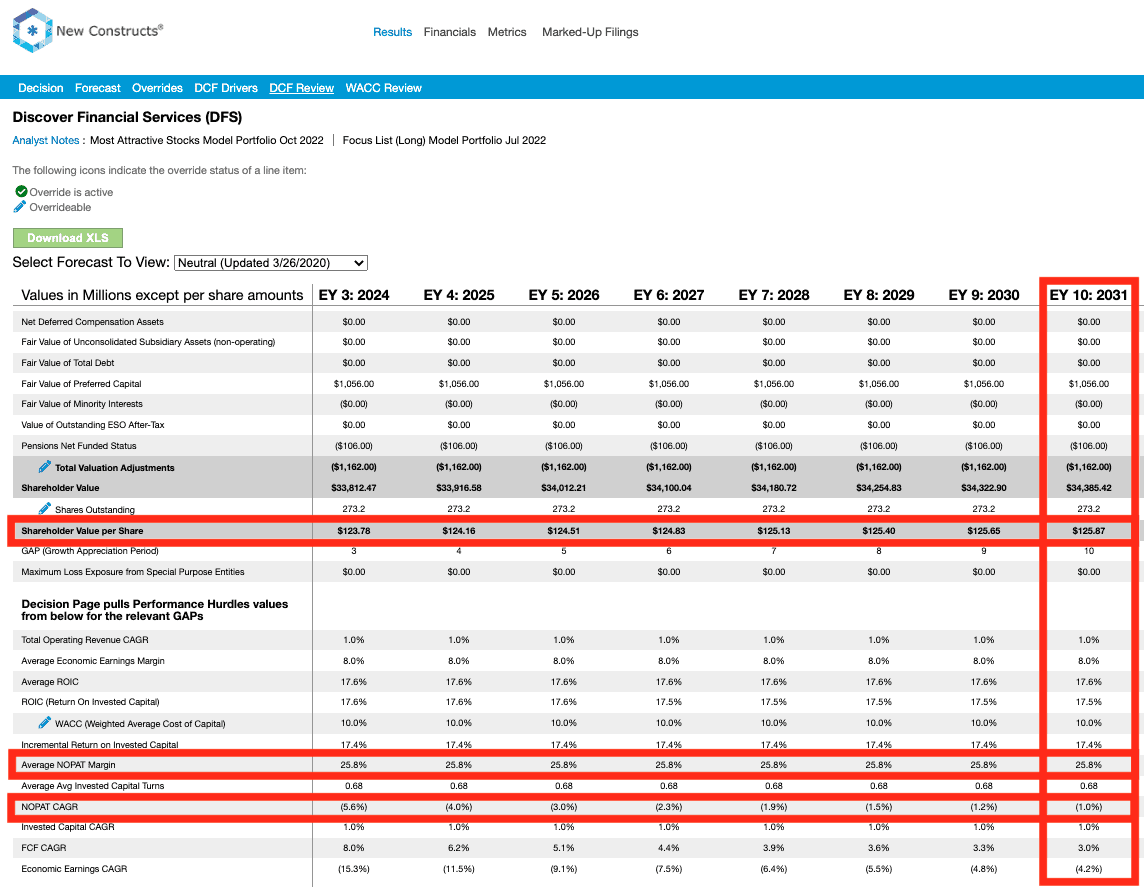The width and height of the screenshot is (1144, 887).
Task: Click the NOPAT CAGR row label
Action: pyautogui.click(x=50, y=807)
